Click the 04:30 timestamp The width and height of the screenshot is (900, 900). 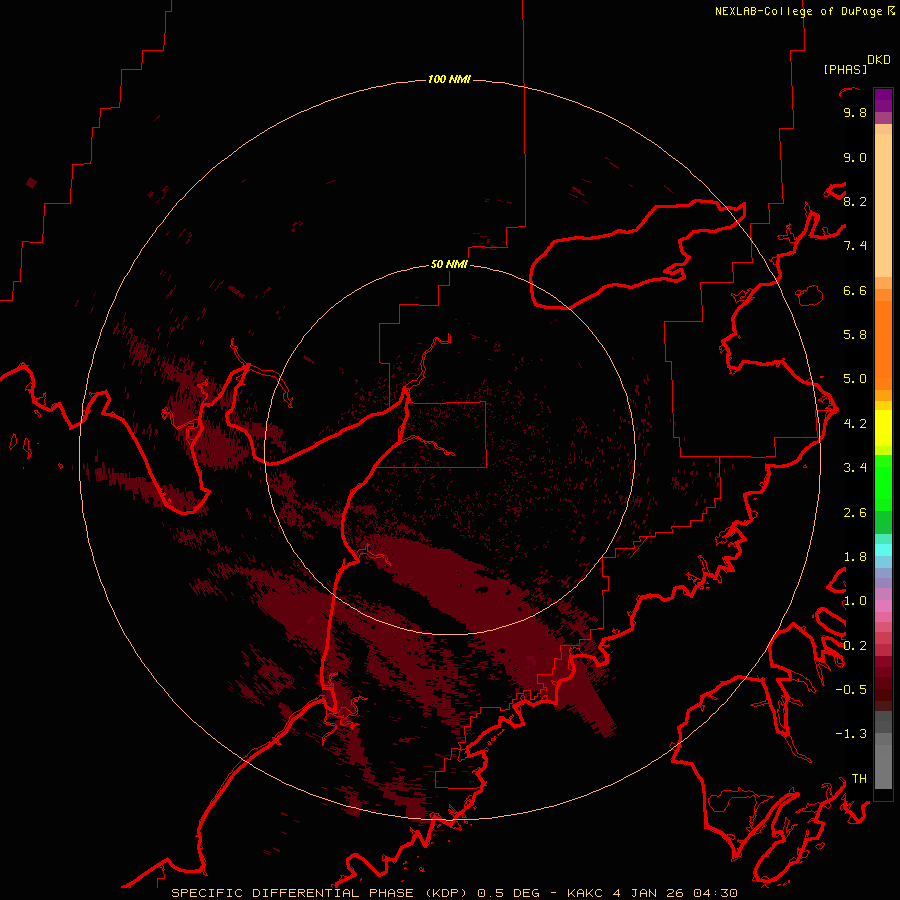(715, 893)
